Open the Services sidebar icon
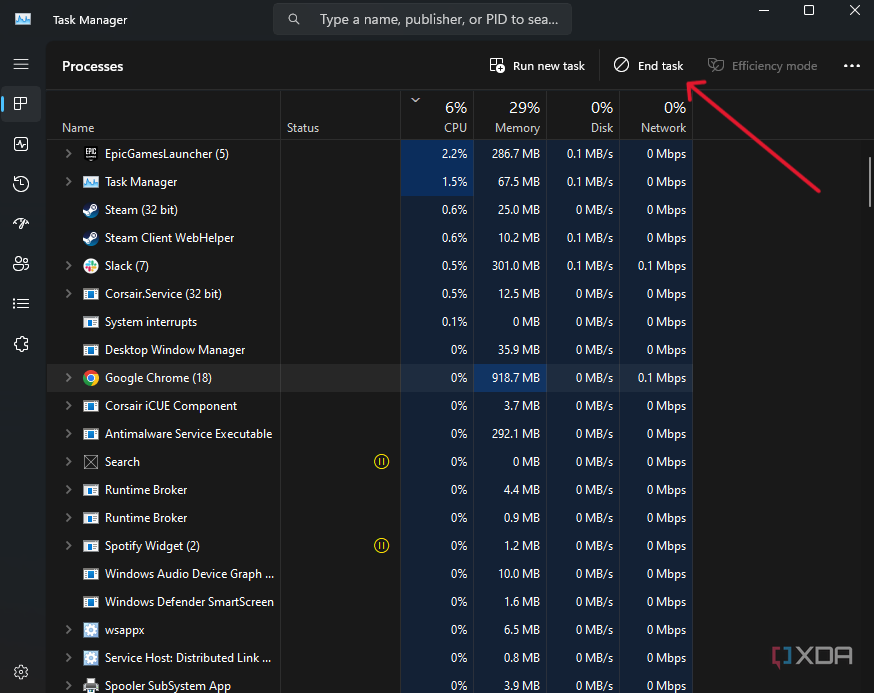The width and height of the screenshot is (874, 693). pos(21,344)
